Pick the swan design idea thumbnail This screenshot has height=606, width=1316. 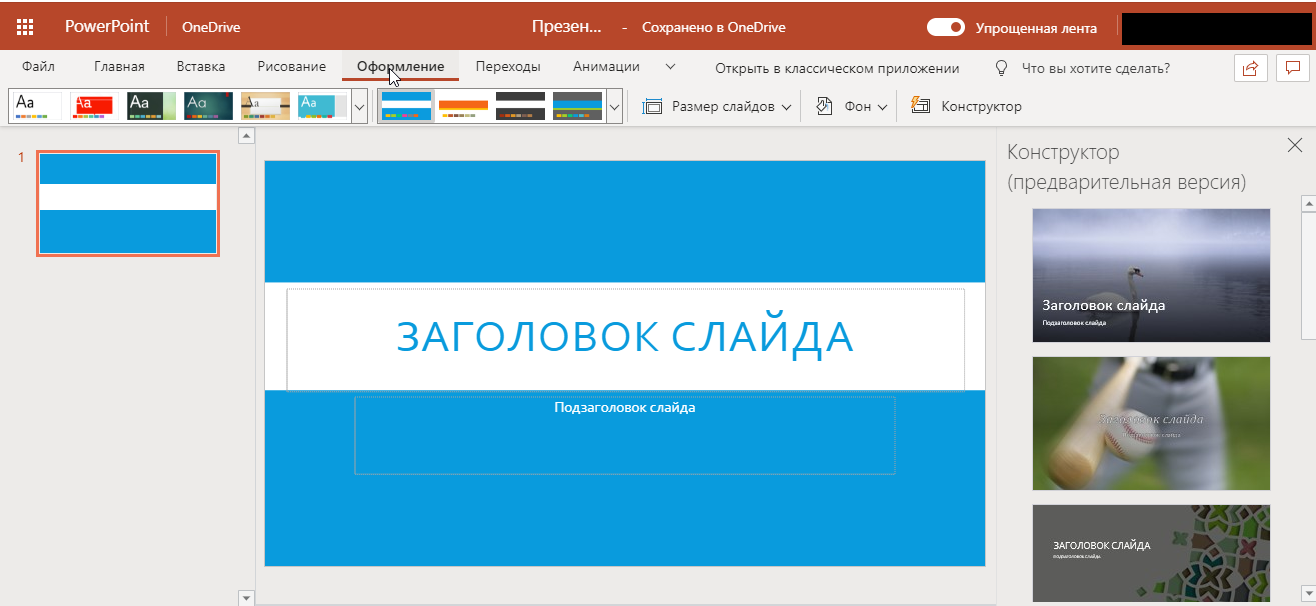point(1151,275)
